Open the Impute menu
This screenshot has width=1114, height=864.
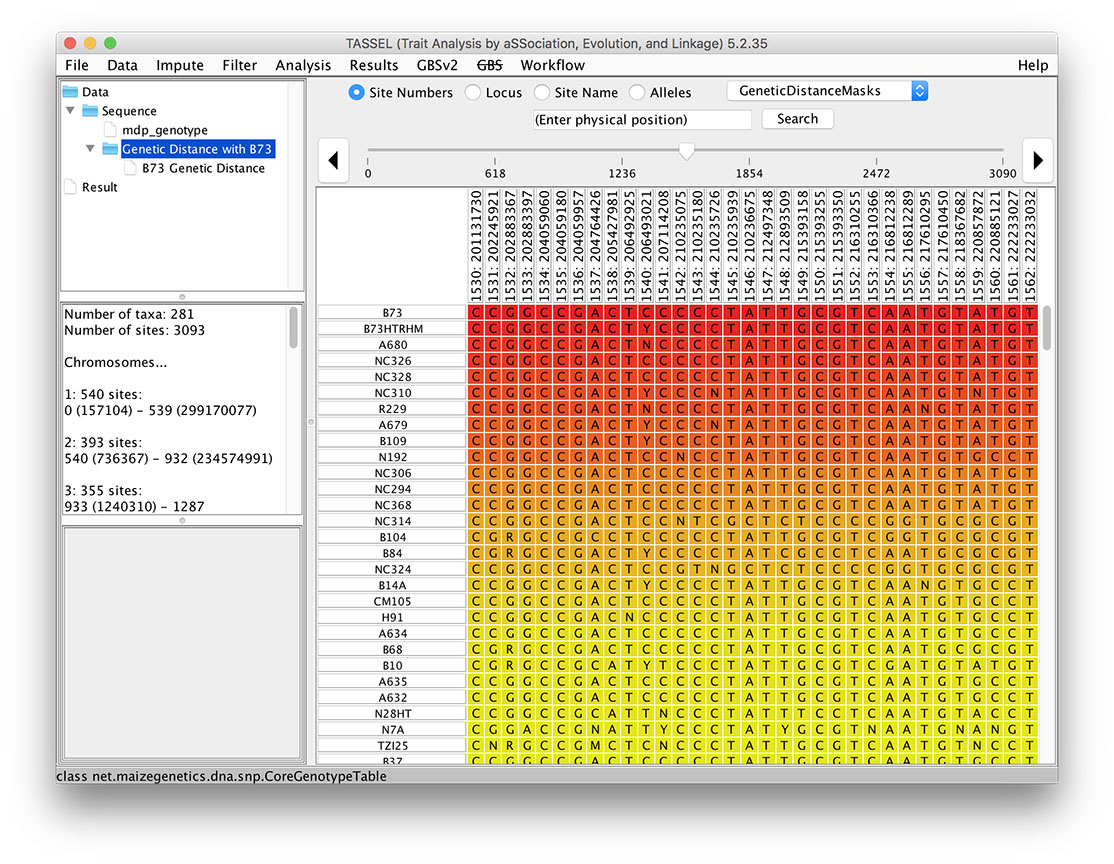click(x=180, y=65)
